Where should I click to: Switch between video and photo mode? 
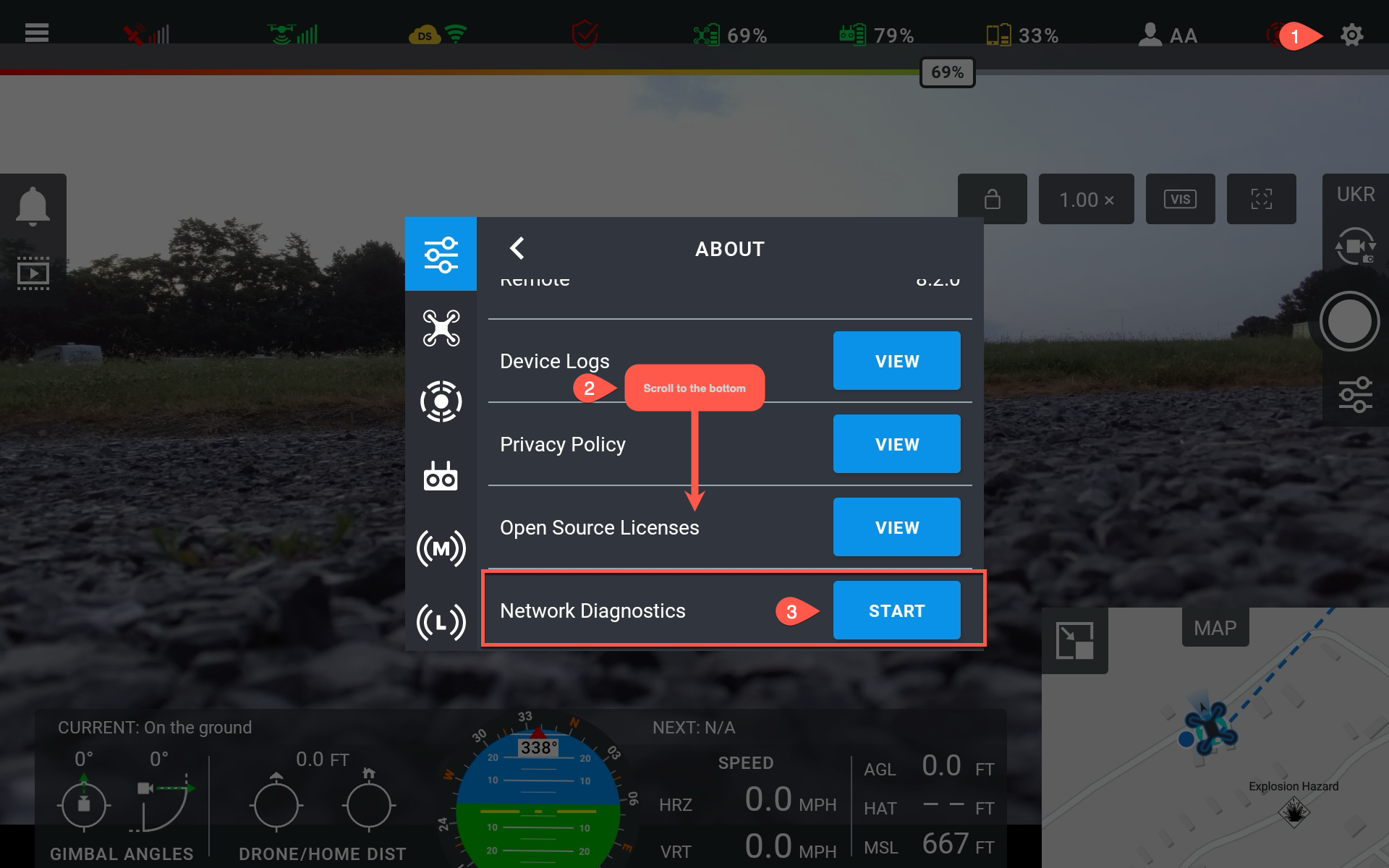pos(1354,247)
